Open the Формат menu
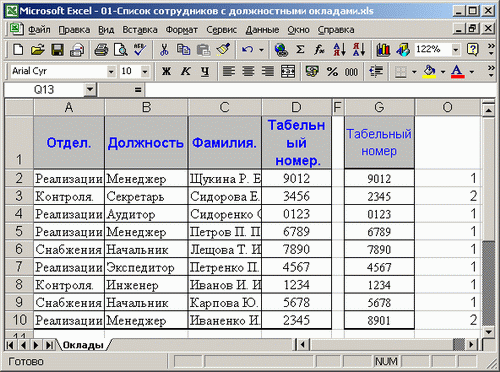Image resolution: width=500 pixels, height=372 pixels. 182,30
